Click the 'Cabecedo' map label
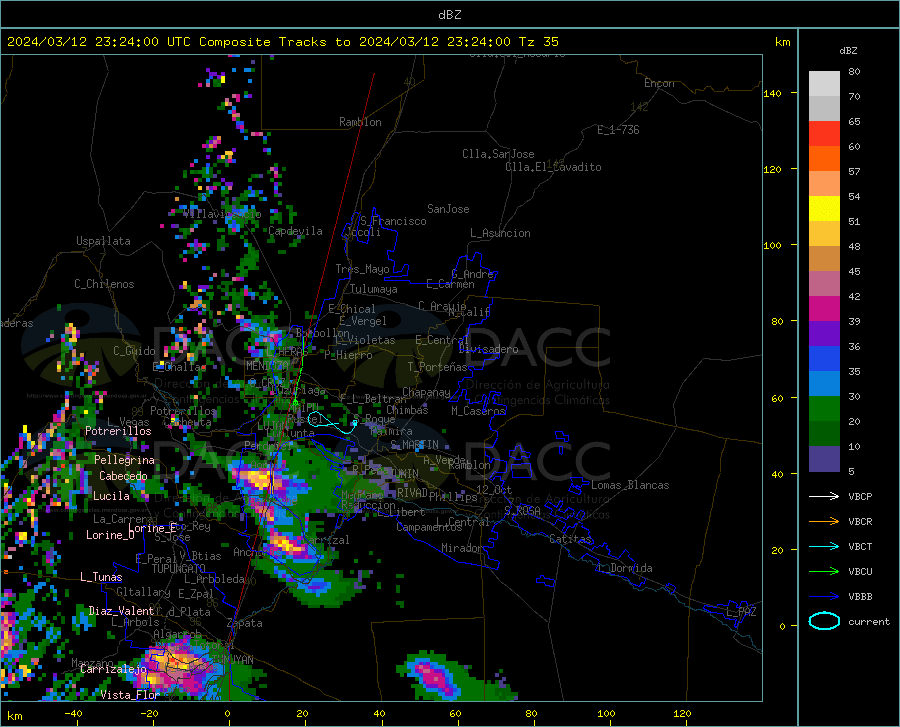Viewport: 900px width, 727px height. click(x=123, y=476)
